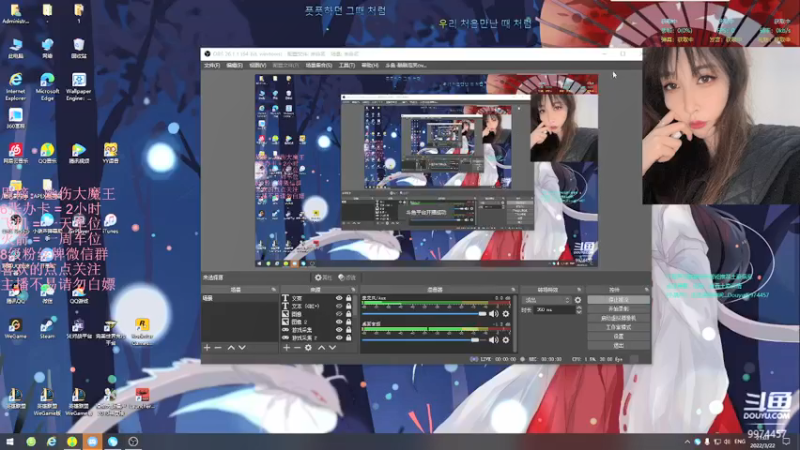This screenshot has width=800, height=450.
Task: Open scene transition properties gear icon
Action: [x=578, y=300]
